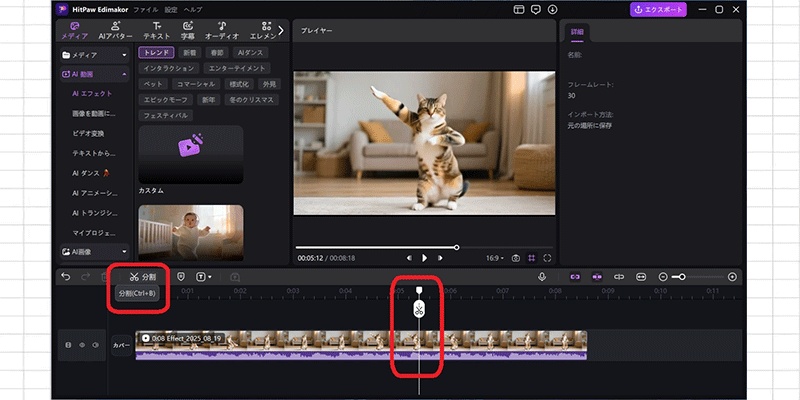Open the text tool dropdown in timeline toolbar
Screen dimensions: 800x400
point(204,277)
